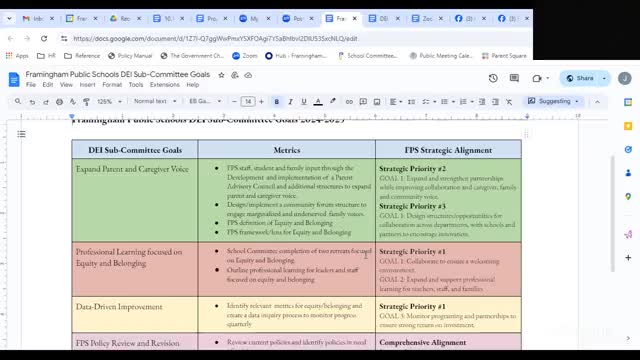Select the paint format tool
640x360 pixels.
[86, 102]
